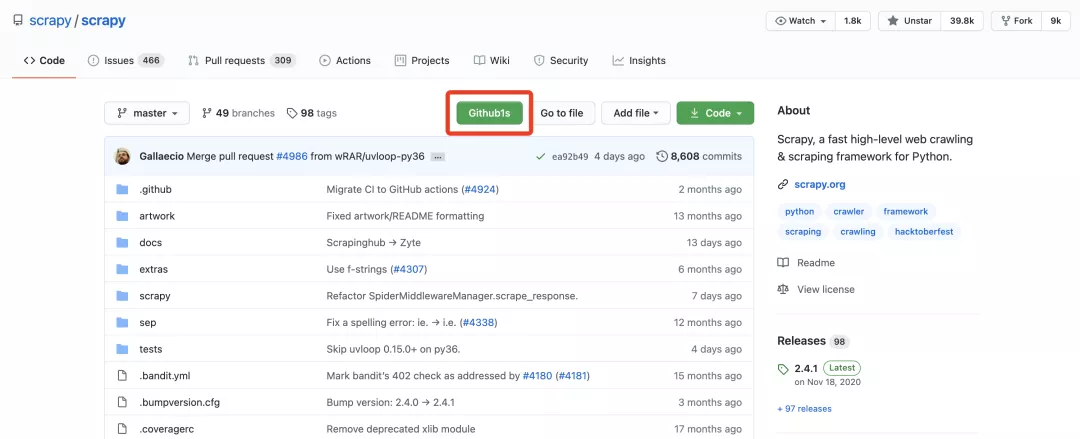Open the View license link
This screenshot has width=1080, height=439.
(826, 289)
